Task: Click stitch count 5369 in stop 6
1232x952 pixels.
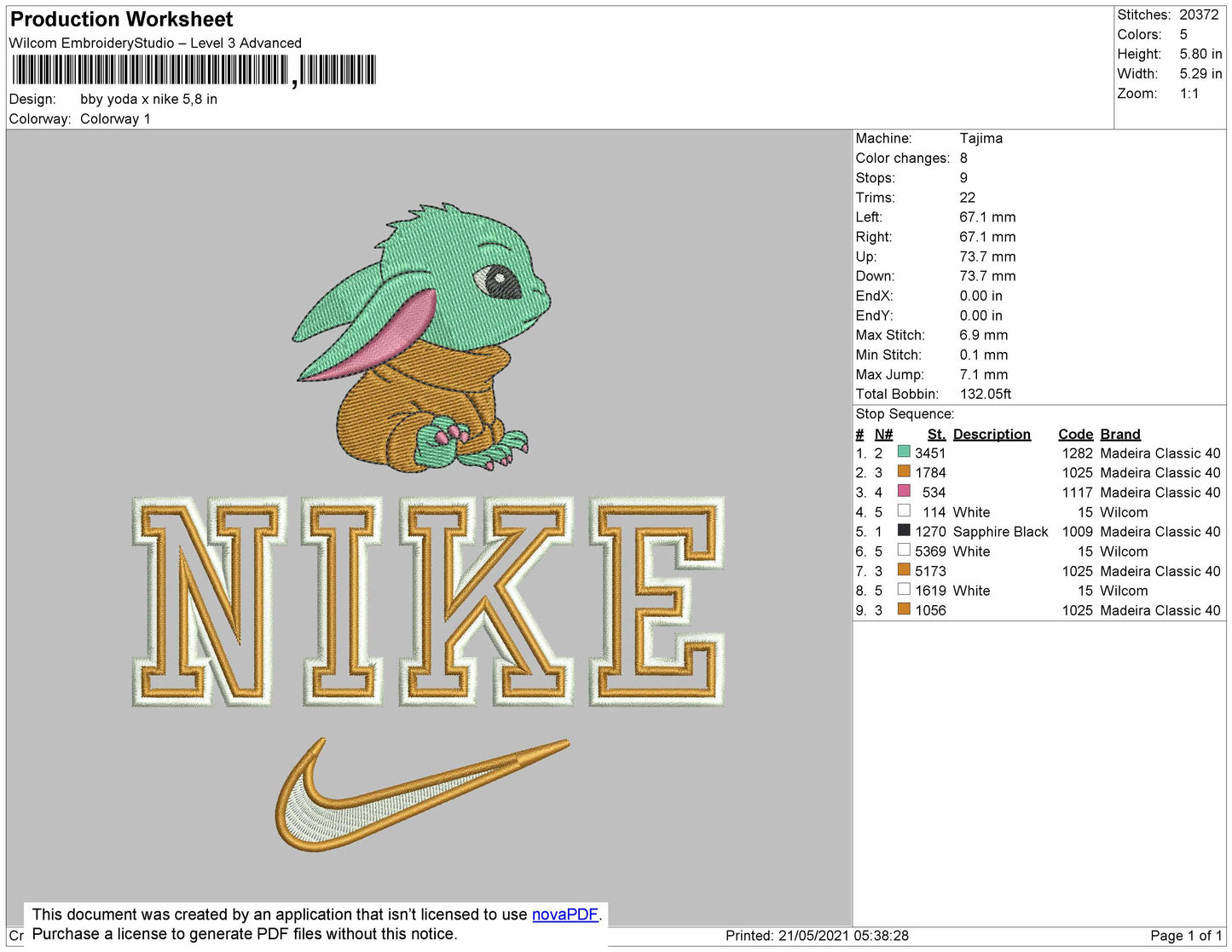Action: [x=930, y=551]
